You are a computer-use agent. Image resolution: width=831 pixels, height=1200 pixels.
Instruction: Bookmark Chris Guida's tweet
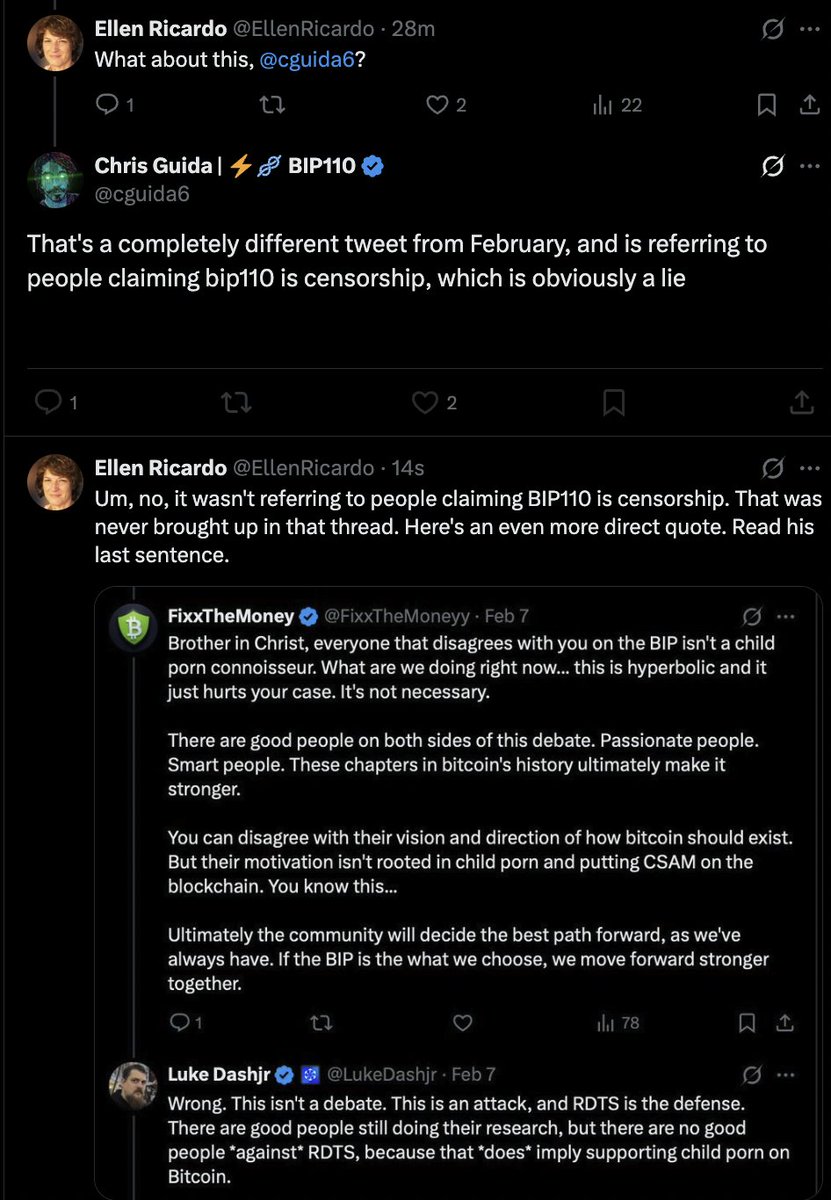click(x=614, y=402)
